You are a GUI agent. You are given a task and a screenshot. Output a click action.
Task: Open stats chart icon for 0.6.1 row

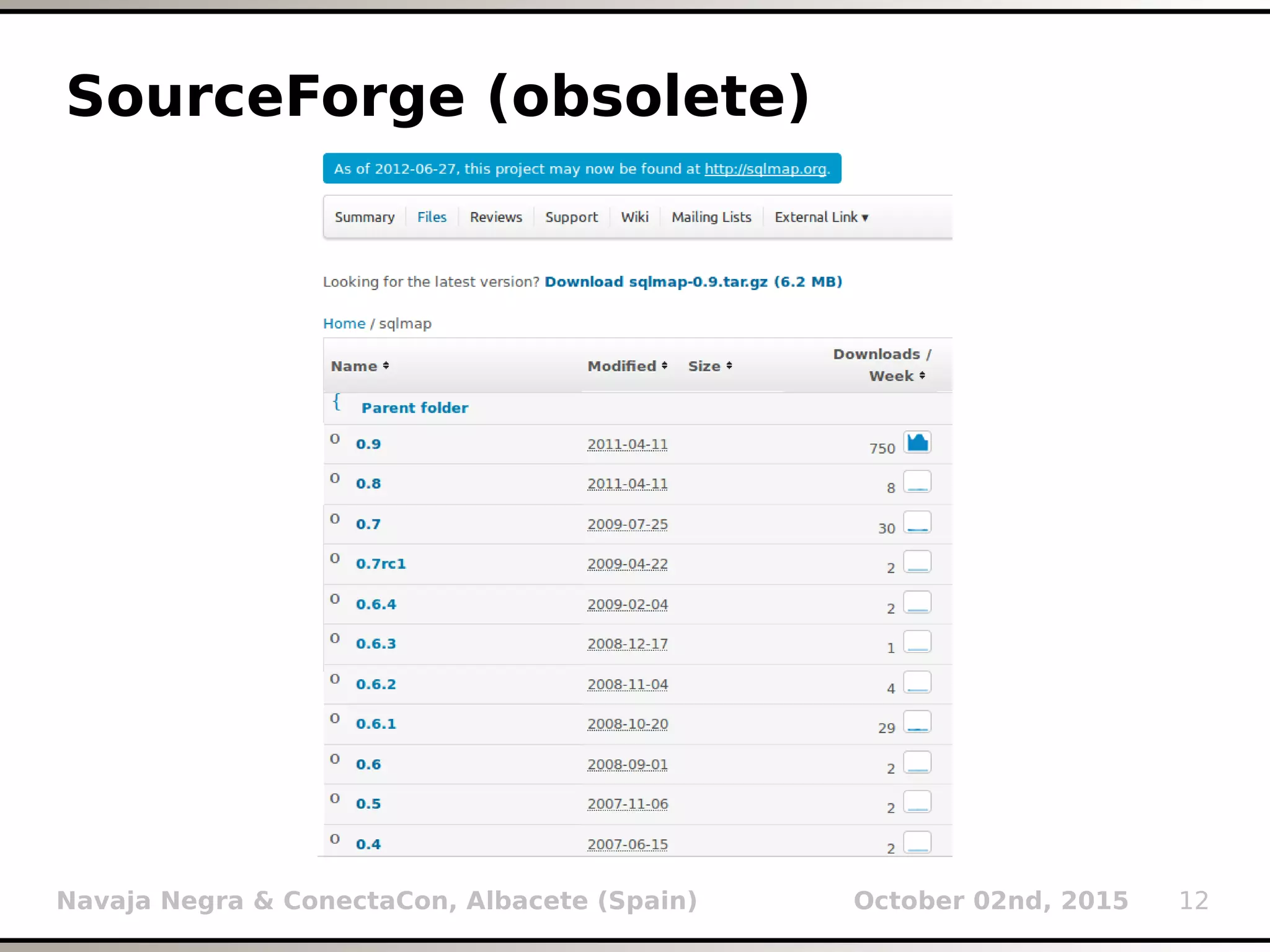(x=917, y=722)
